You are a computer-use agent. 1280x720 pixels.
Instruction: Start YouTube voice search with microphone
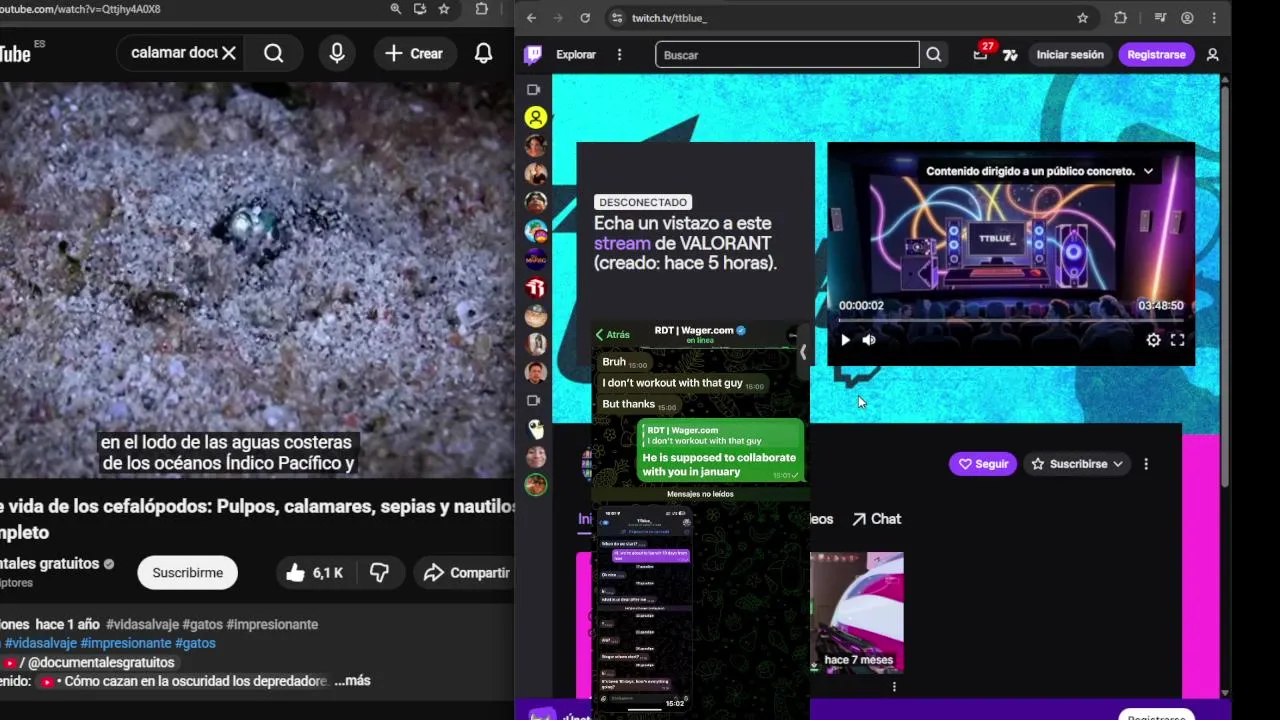[337, 53]
